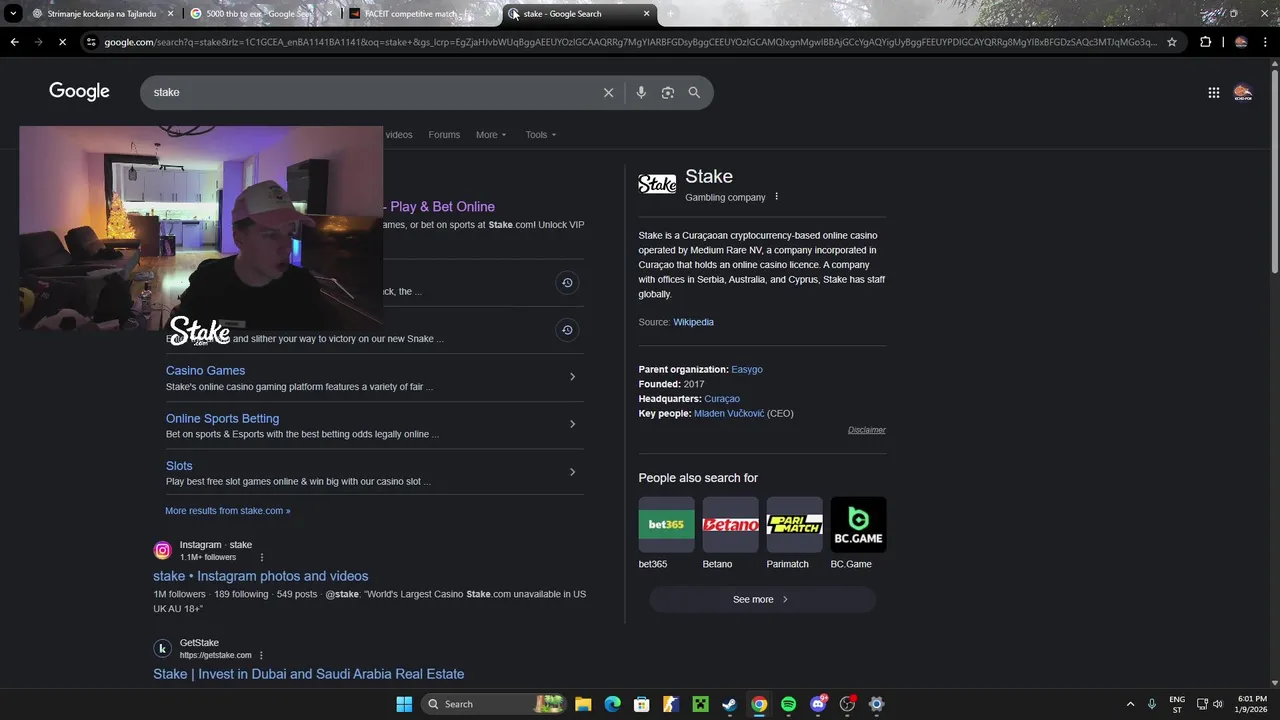Open the Settings gear in the taskbar
This screenshot has height=720, width=1280.
tap(876, 704)
